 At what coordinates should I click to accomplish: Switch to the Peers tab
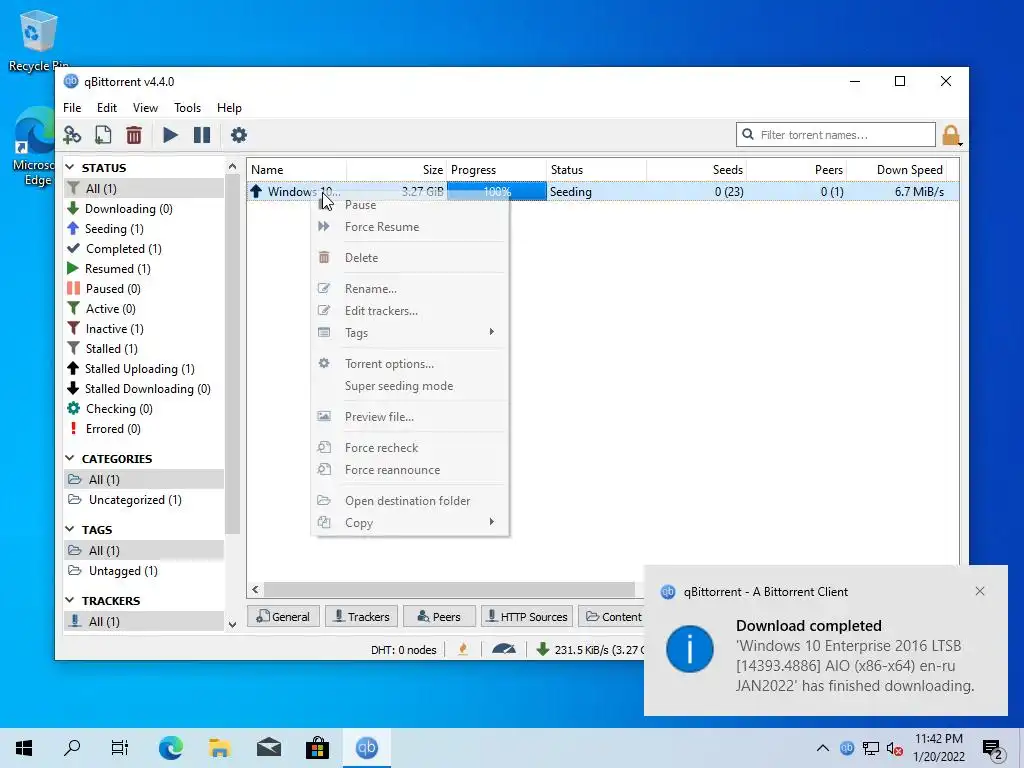pyautogui.click(x=439, y=616)
